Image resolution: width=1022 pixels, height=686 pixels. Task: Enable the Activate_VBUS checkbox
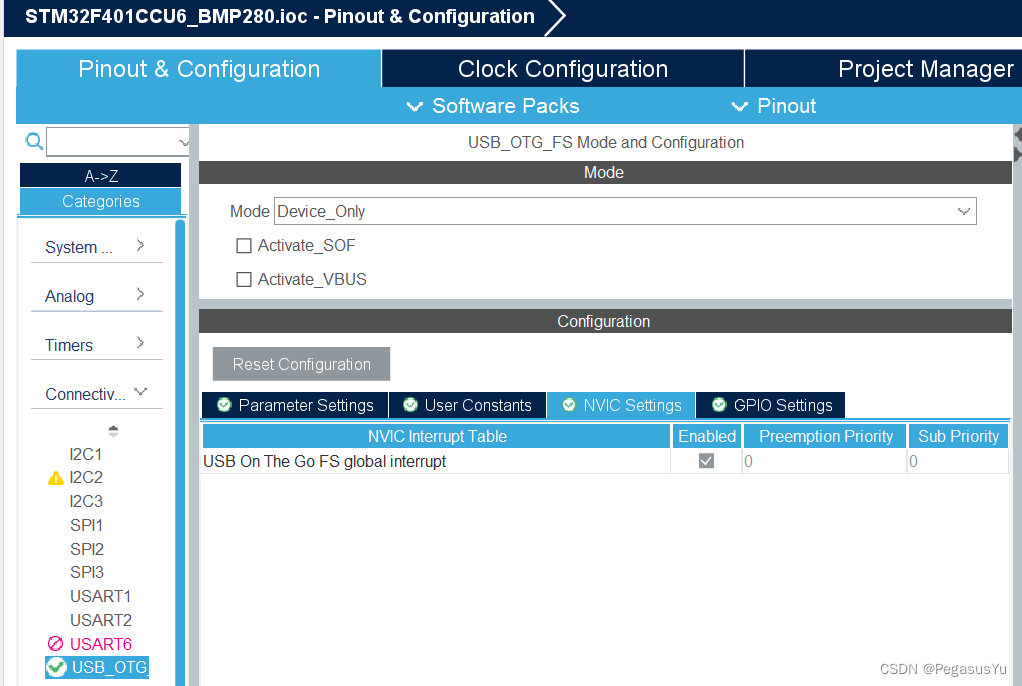tap(243, 279)
